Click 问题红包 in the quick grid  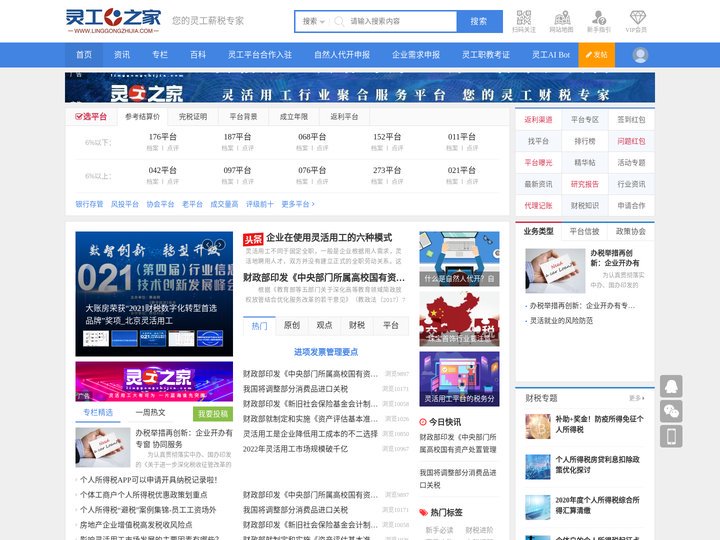[x=631, y=141]
